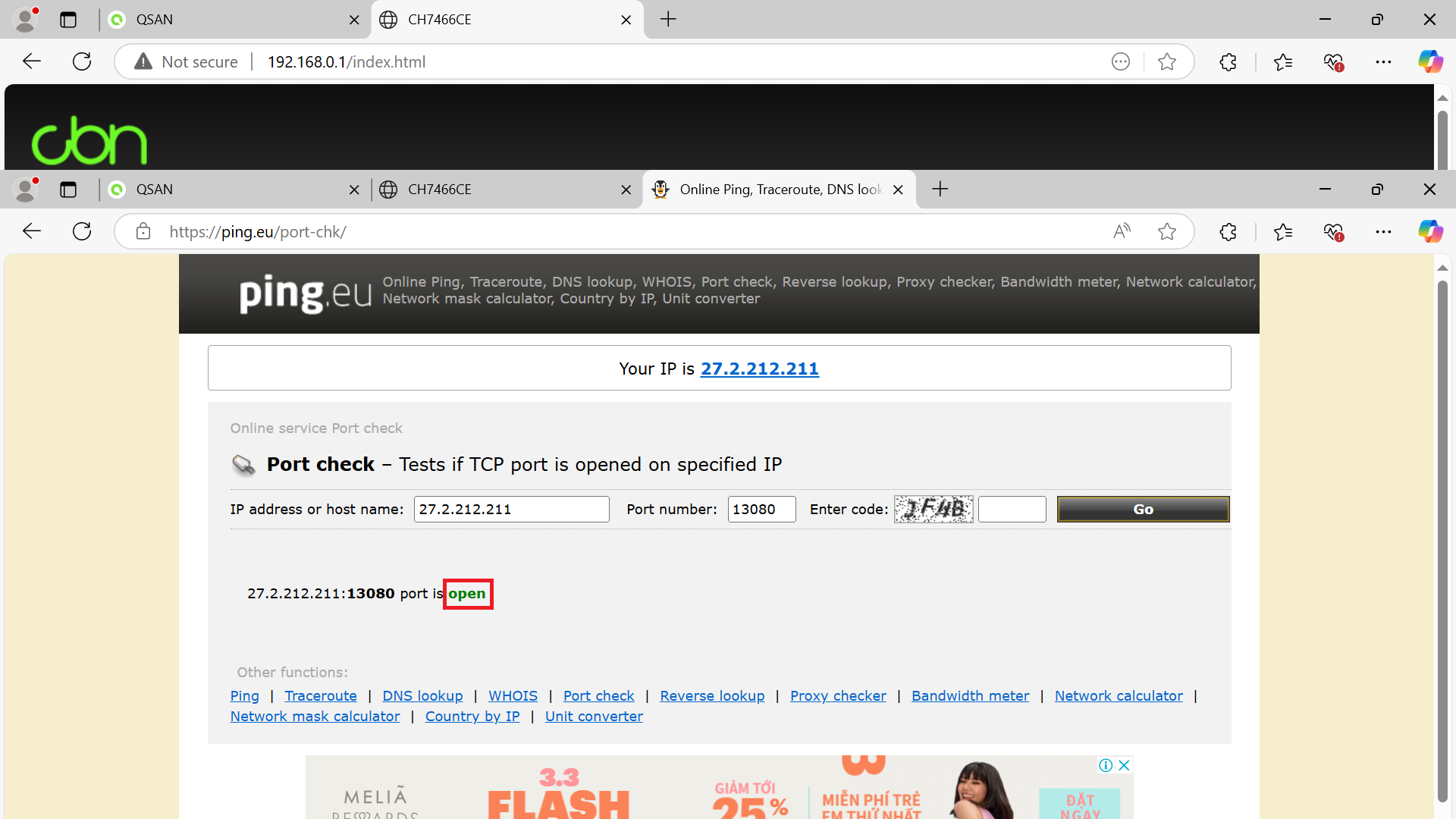Click the favorites star on ping.eu page
The image size is (1456, 819).
1167,231
